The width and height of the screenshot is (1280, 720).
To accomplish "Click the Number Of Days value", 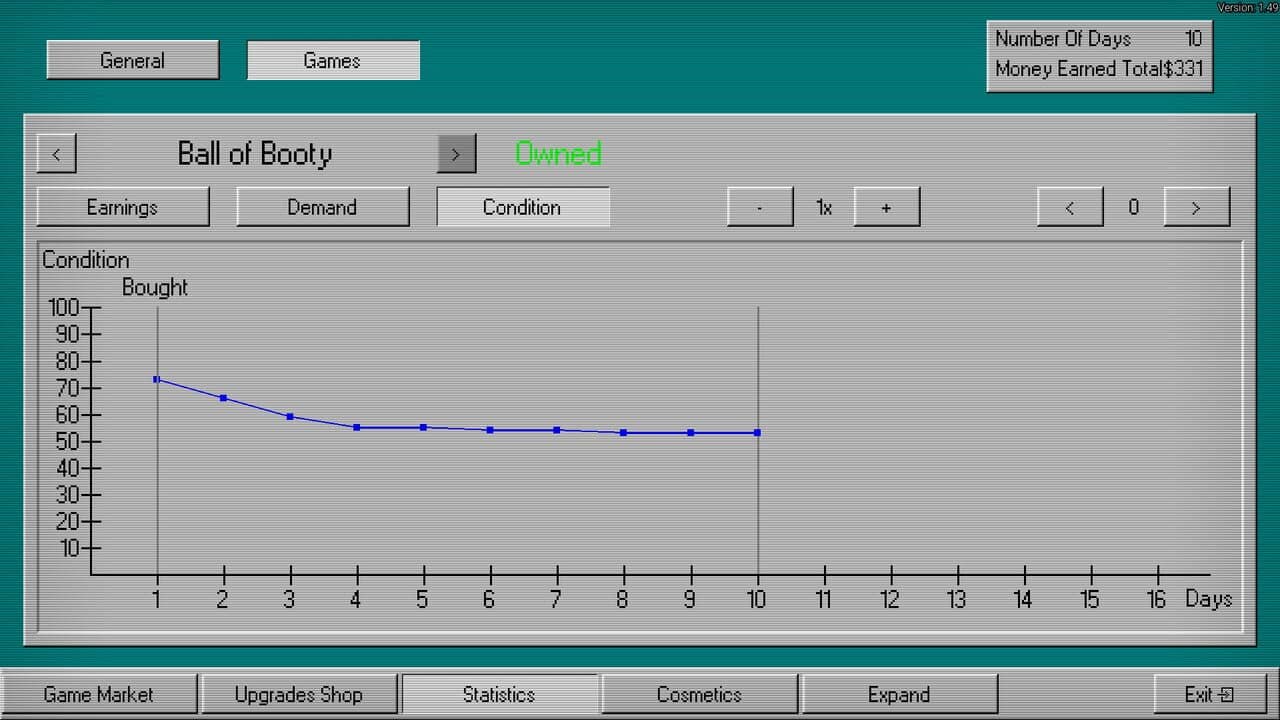I will point(1193,39).
